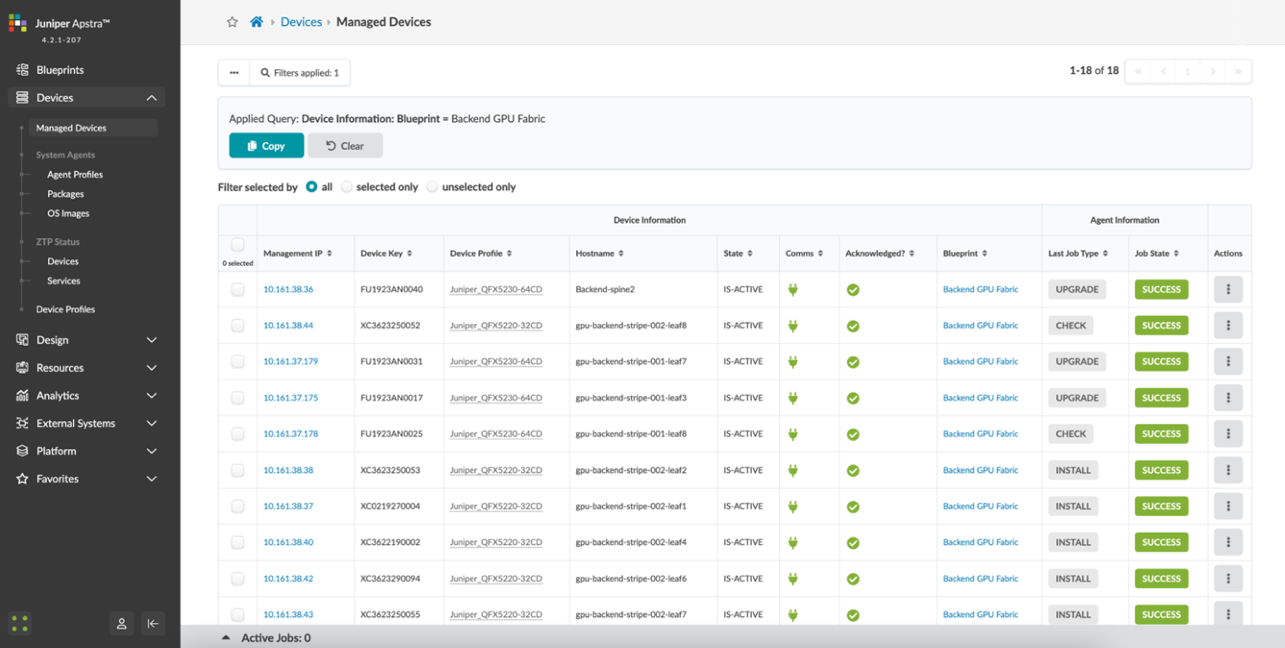Open the Filters applied search box

(x=299, y=73)
